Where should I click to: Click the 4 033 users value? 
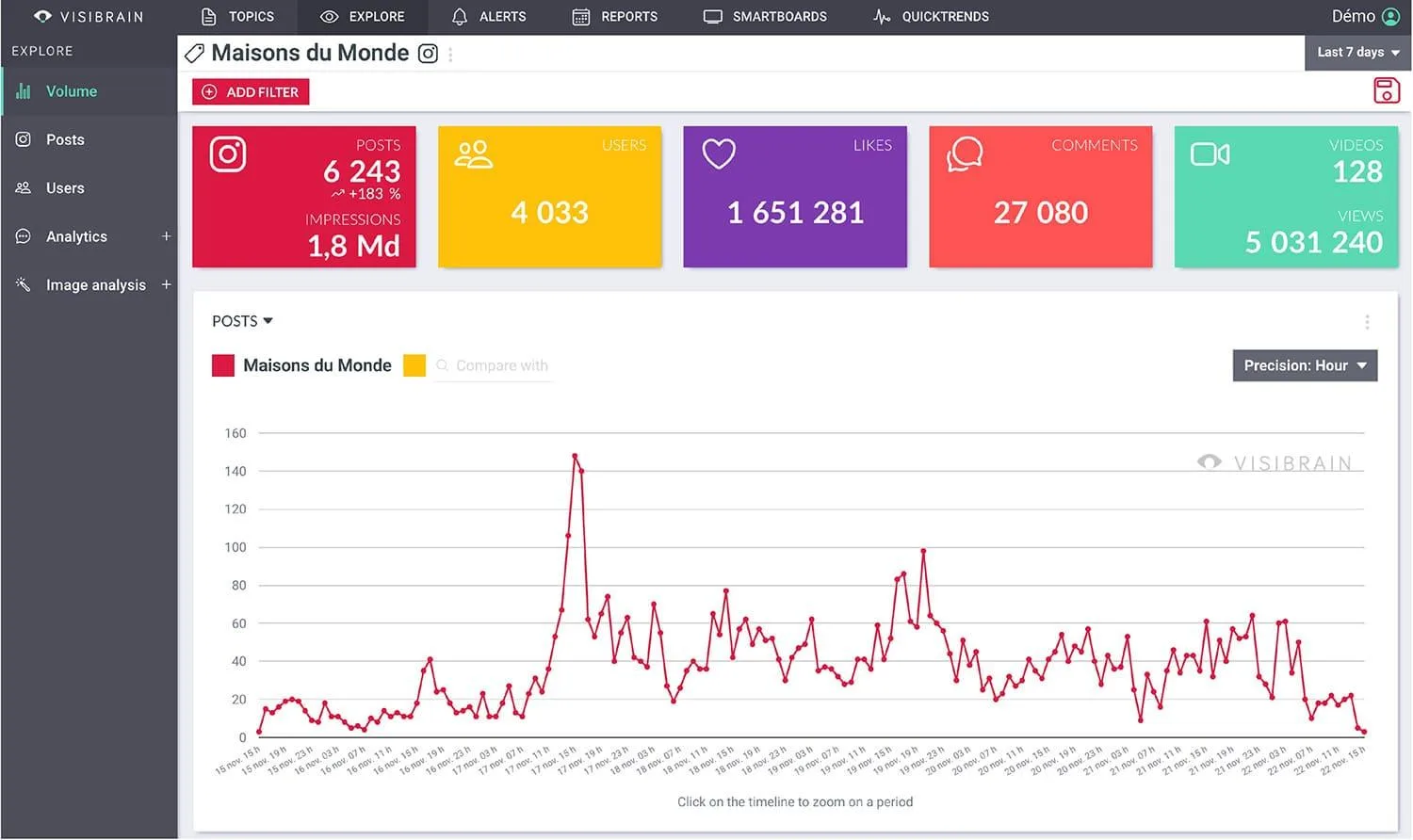point(550,213)
